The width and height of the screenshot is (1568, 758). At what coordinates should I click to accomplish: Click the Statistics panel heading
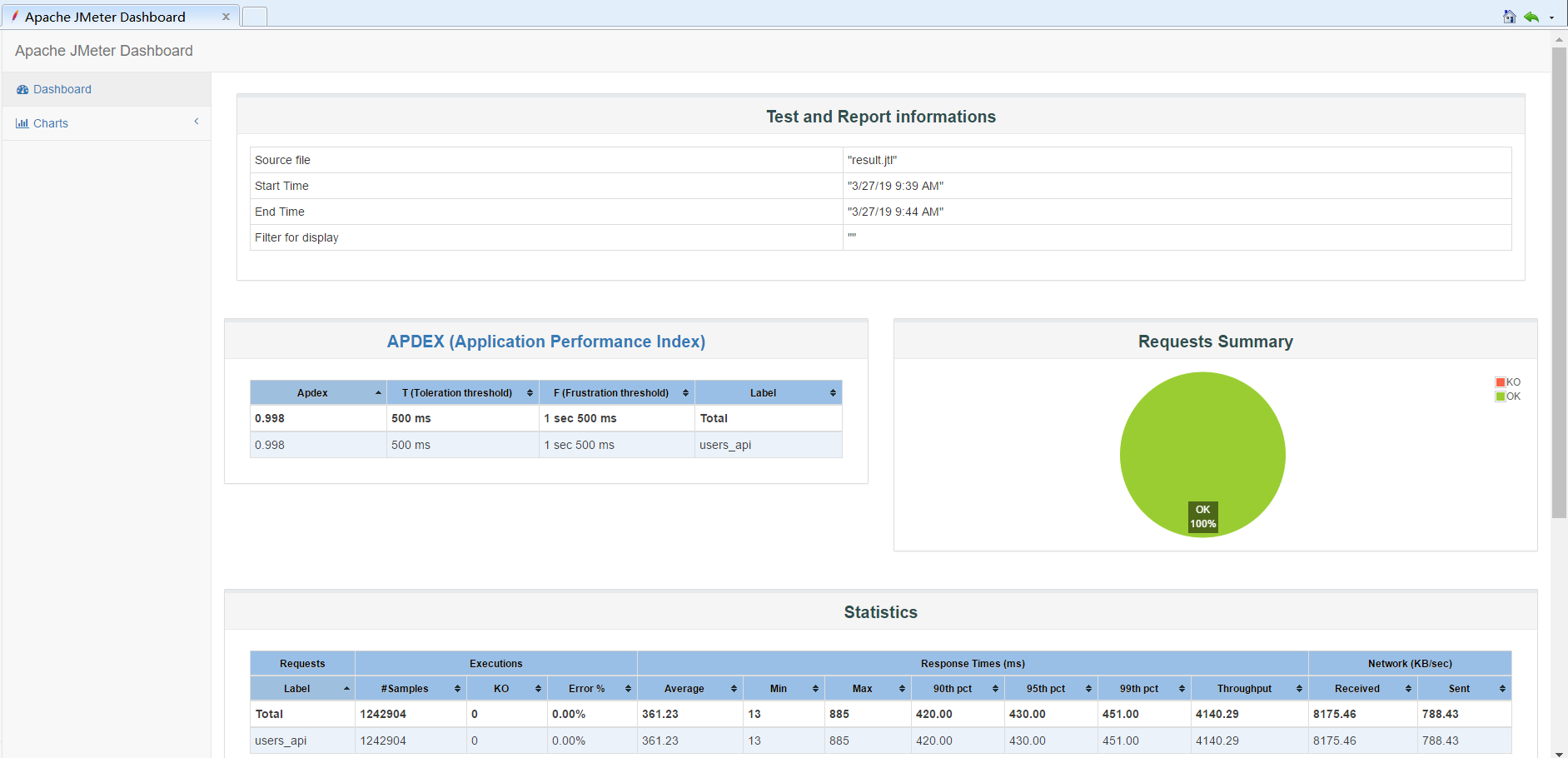(881, 612)
